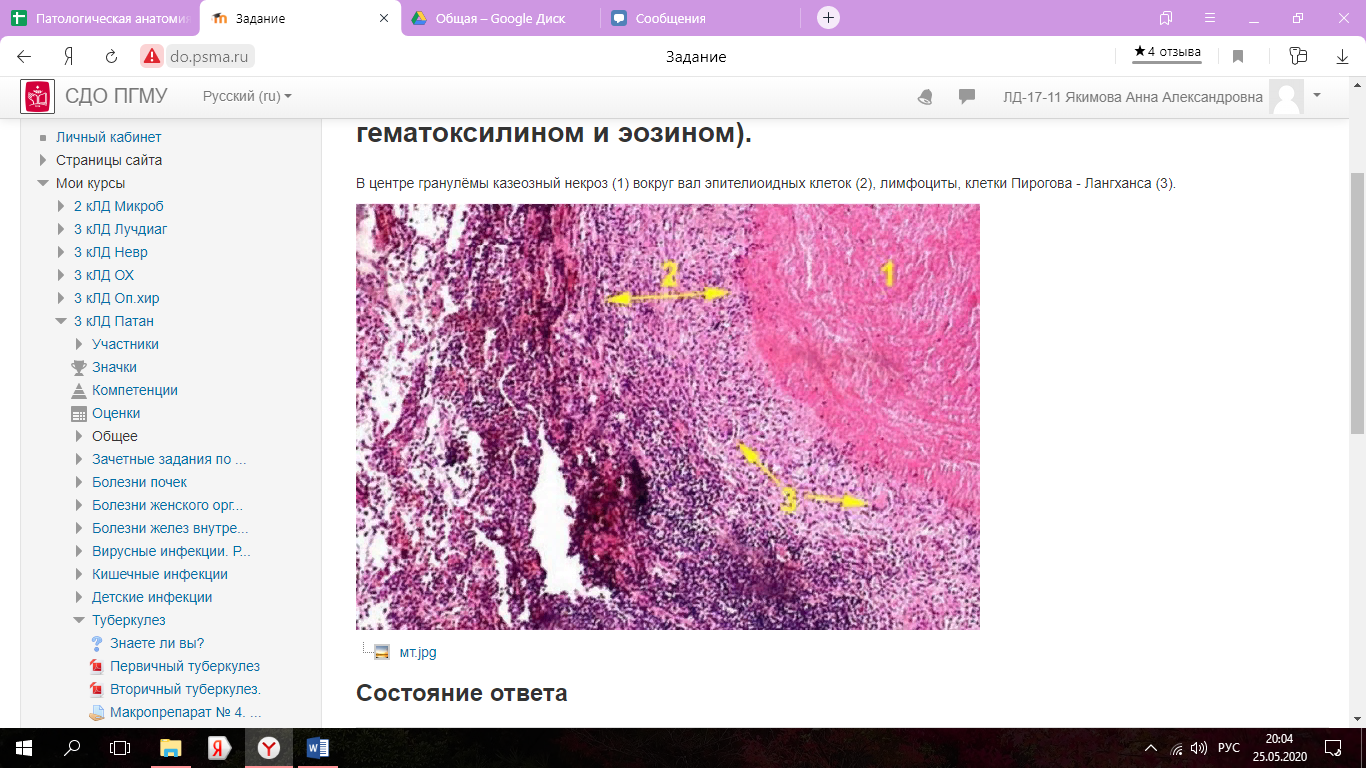
Task: Open the red Яндекс taskbar icon
Action: coord(220,747)
